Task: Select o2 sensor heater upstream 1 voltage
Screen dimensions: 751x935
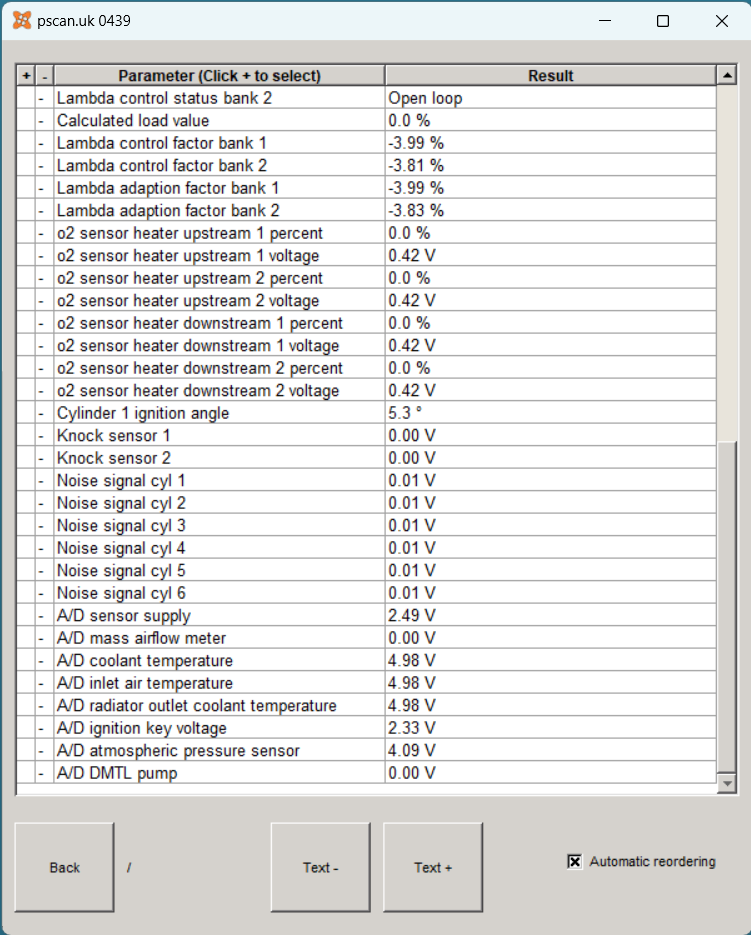Action: click(220, 256)
